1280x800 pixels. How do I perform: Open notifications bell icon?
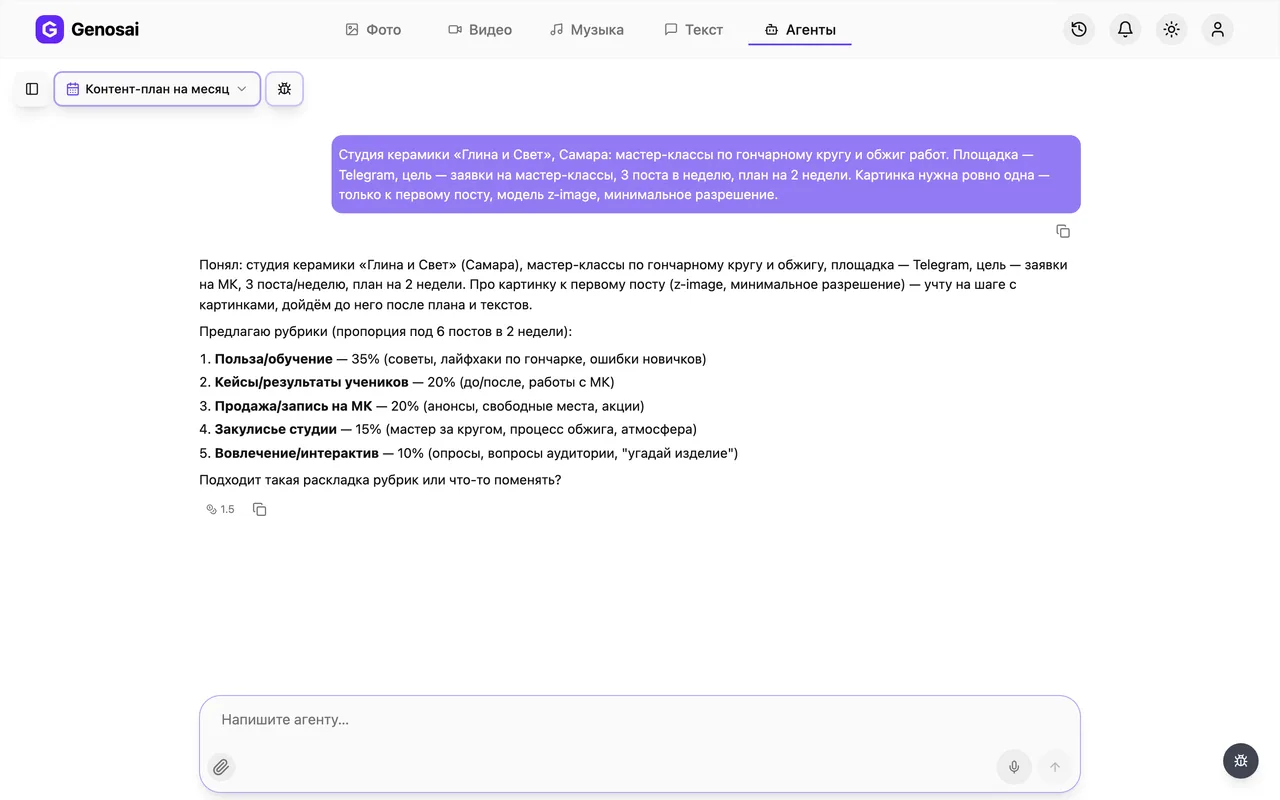tap(1125, 29)
